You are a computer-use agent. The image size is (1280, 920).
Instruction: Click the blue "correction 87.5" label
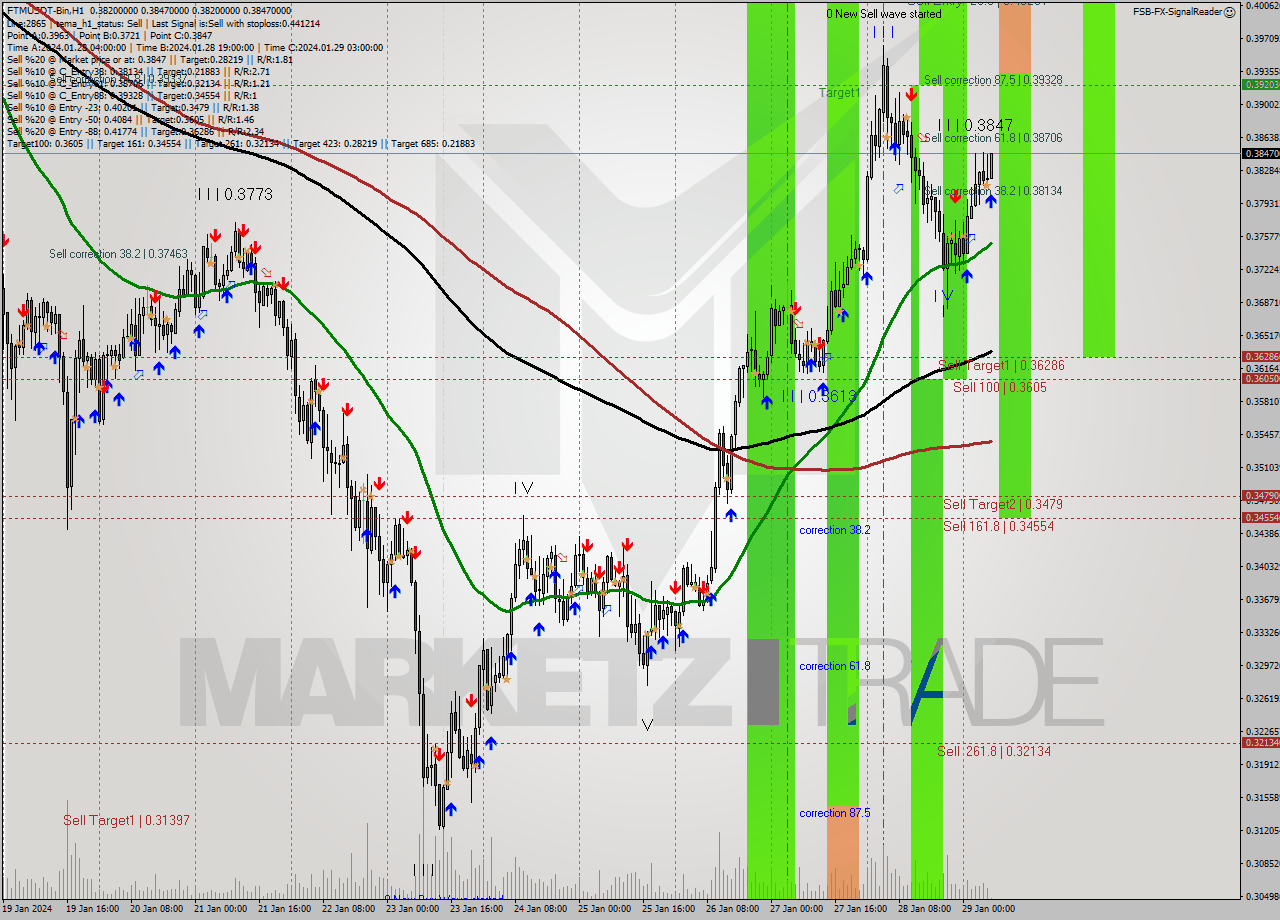pyautogui.click(x=834, y=813)
